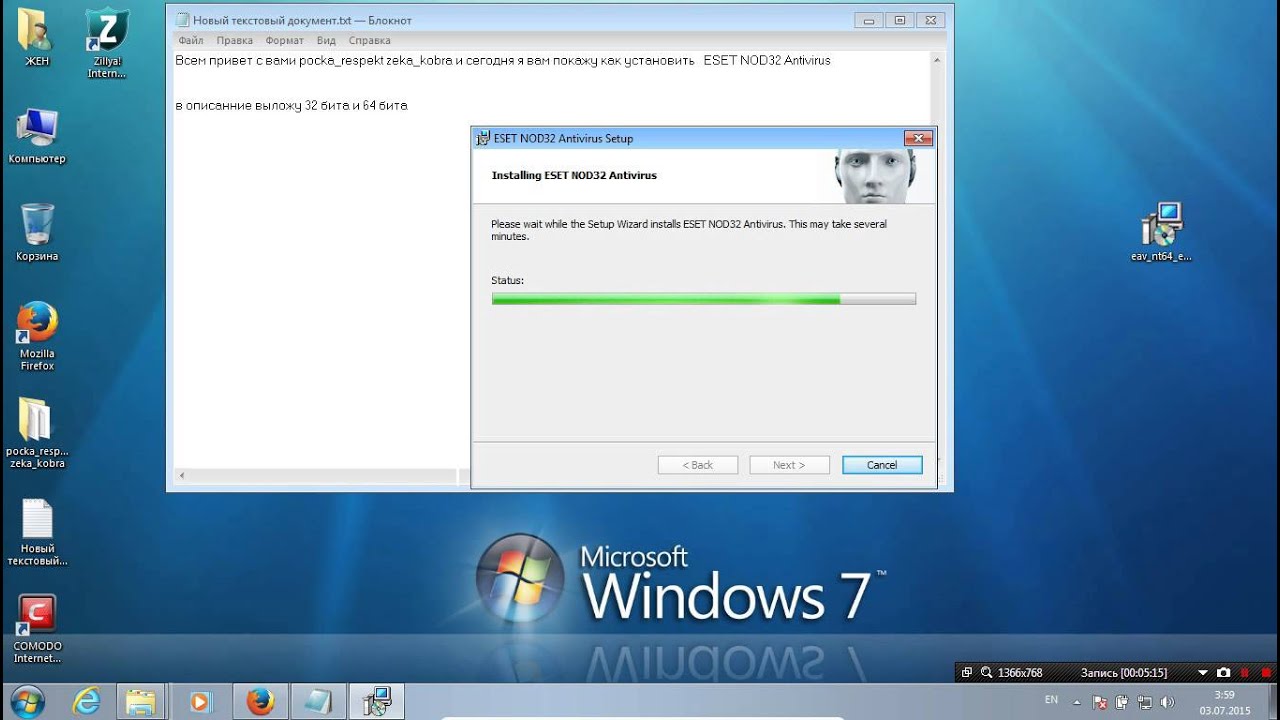Open the Справка menu in Notepad

(369, 41)
